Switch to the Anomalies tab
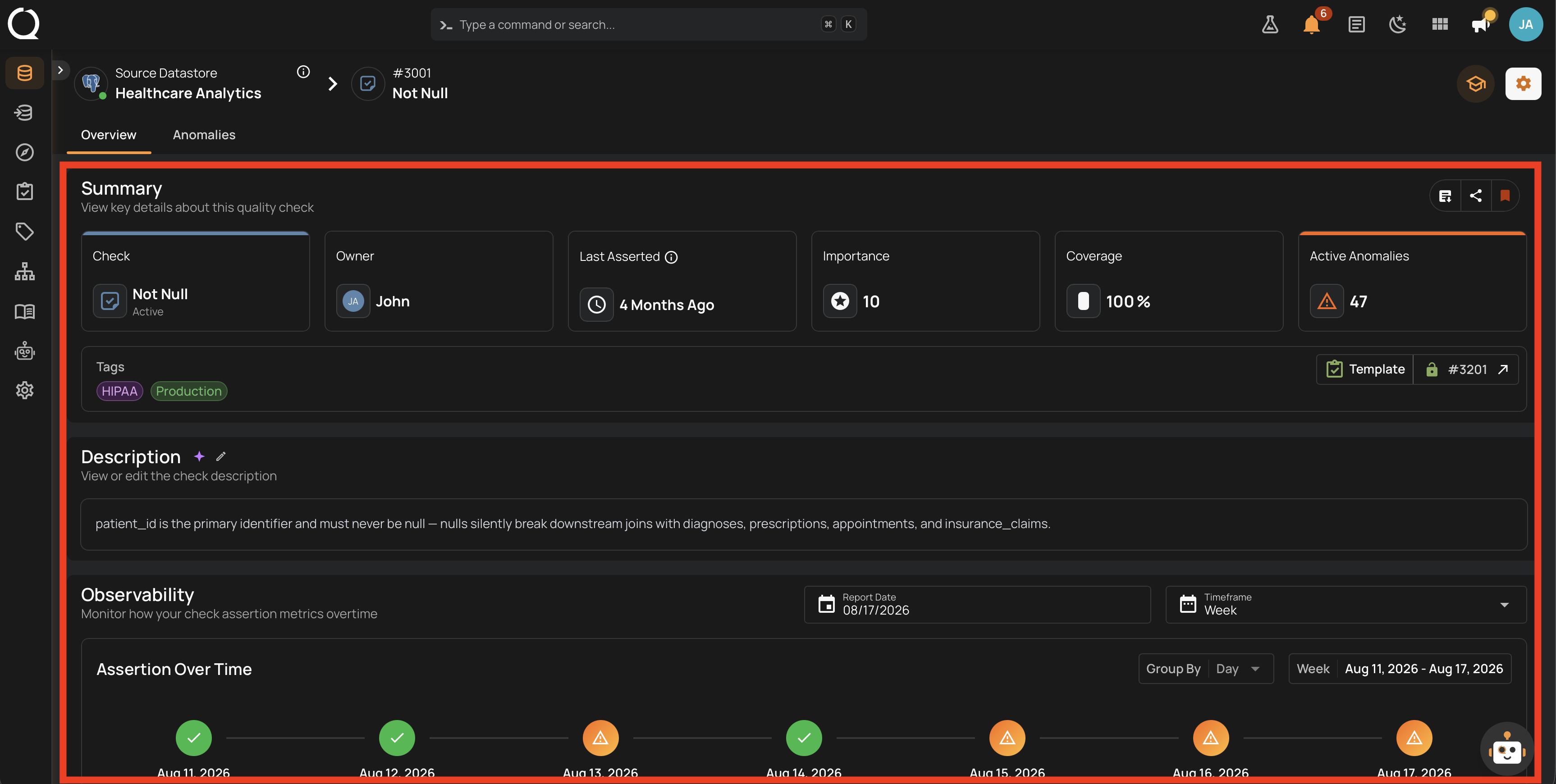The image size is (1556, 784). pos(204,135)
